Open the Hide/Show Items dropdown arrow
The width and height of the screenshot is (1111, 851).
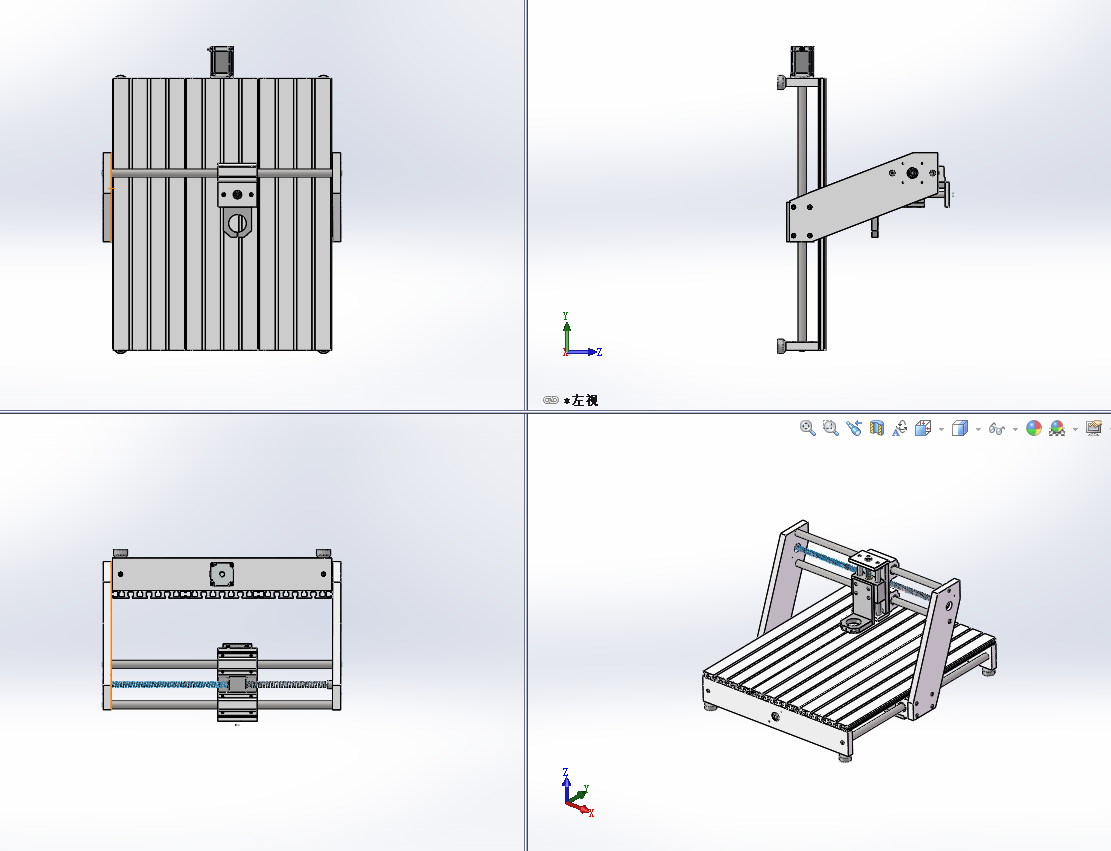tap(1014, 428)
